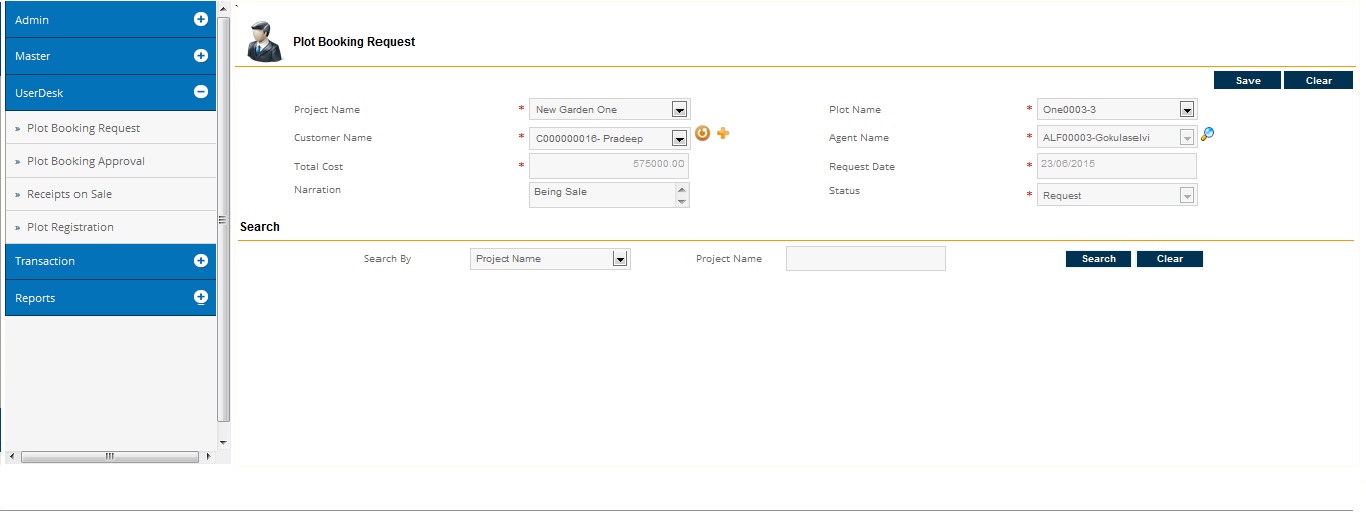Go to Receipts on Sale page

tap(70, 194)
